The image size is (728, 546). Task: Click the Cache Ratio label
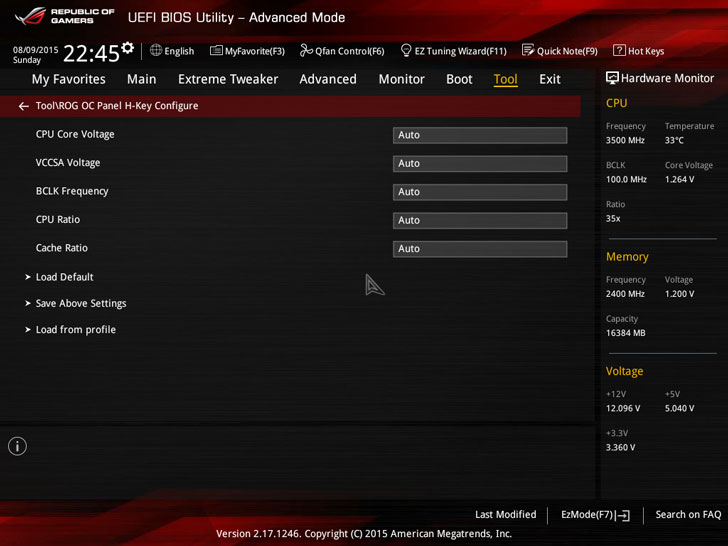pos(62,248)
